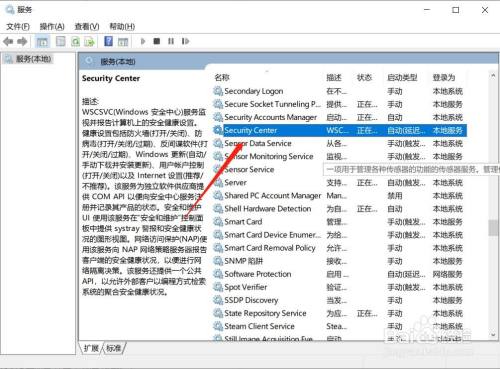
Task: Select the Smart Card service row
Action: click(340, 222)
